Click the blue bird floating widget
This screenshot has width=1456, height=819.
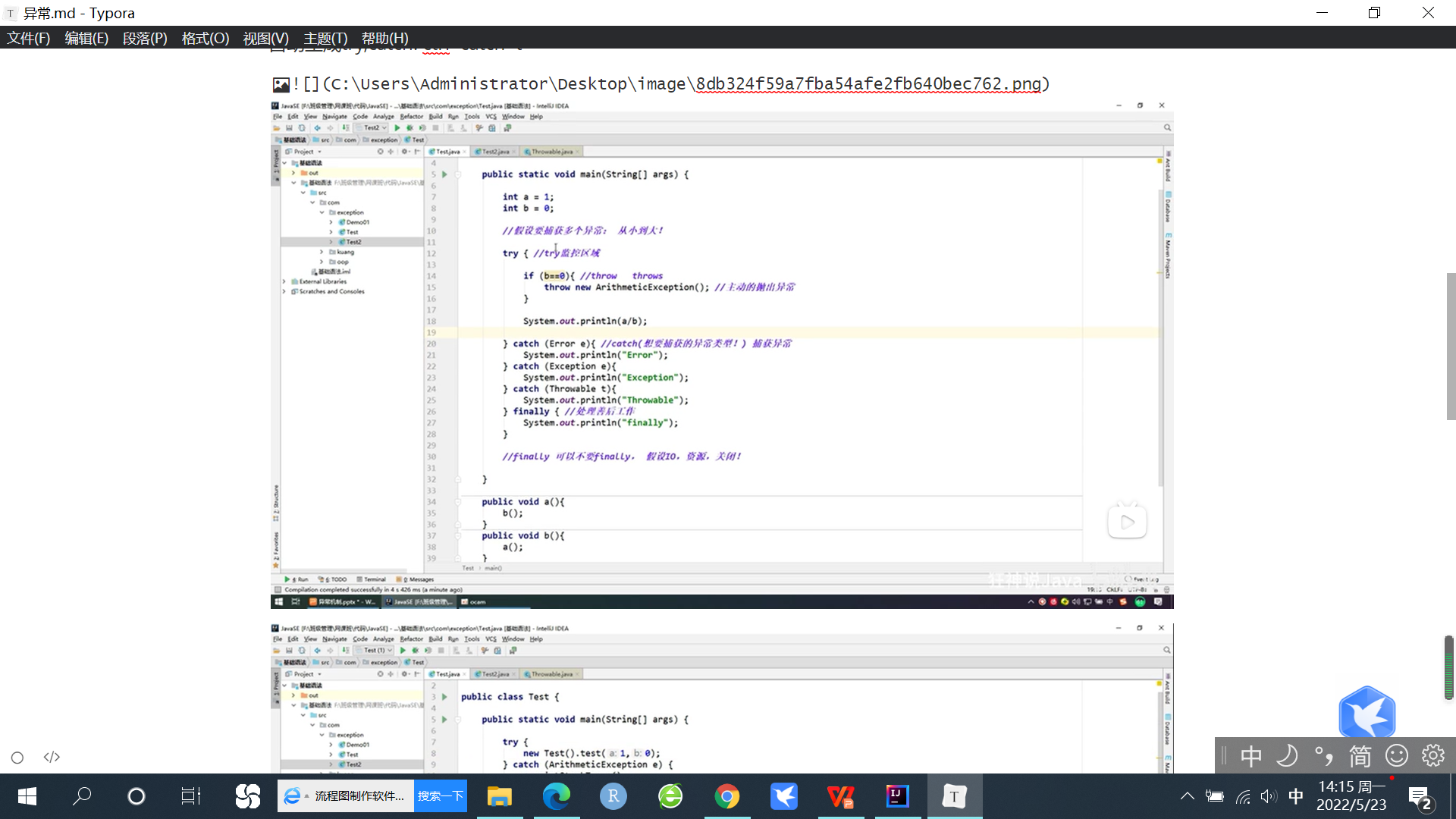click(x=1367, y=713)
